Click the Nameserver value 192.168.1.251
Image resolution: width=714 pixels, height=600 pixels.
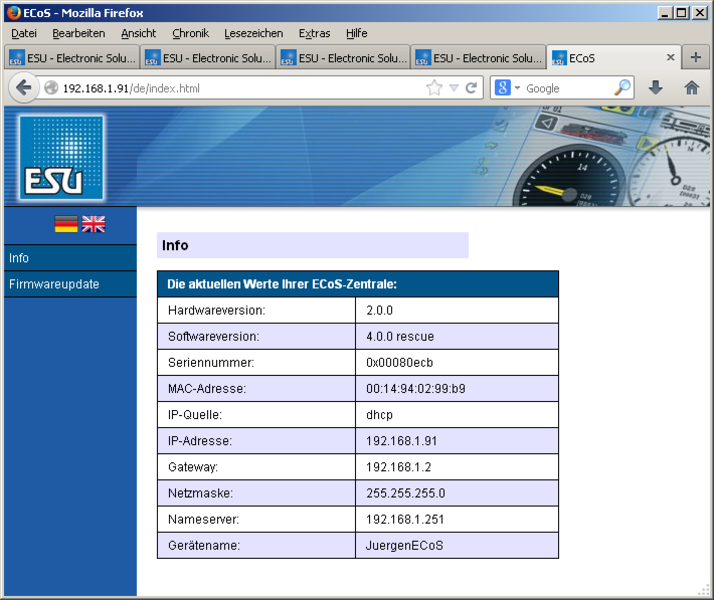[405, 519]
